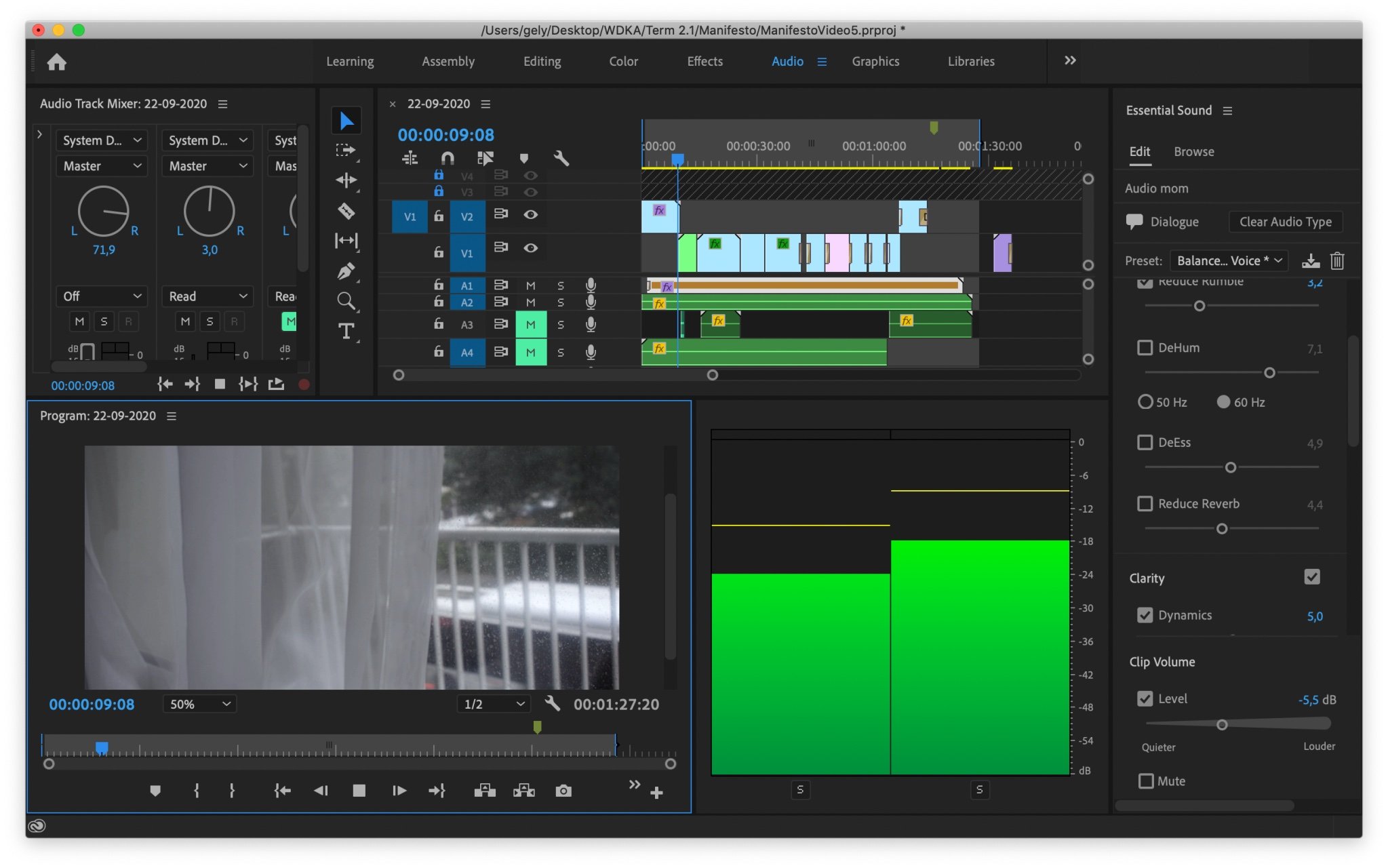The width and height of the screenshot is (1388, 868).
Task: Open second channel Read automation dropdown
Action: (x=207, y=296)
